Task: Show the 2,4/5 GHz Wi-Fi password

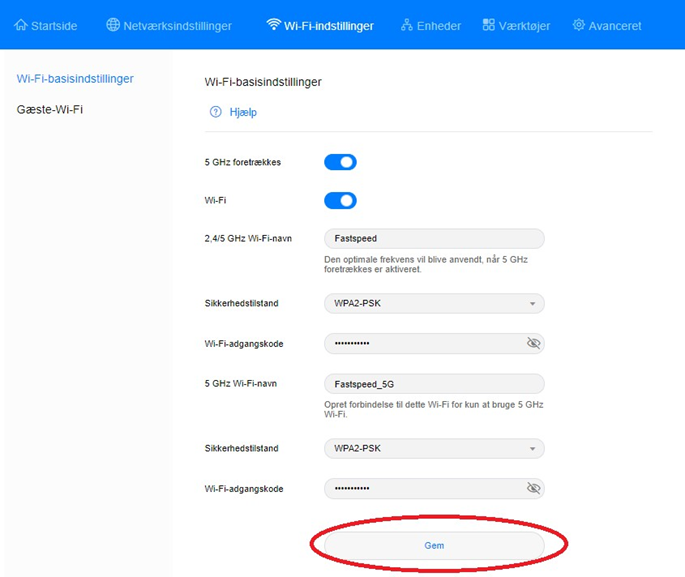Action: coord(533,343)
